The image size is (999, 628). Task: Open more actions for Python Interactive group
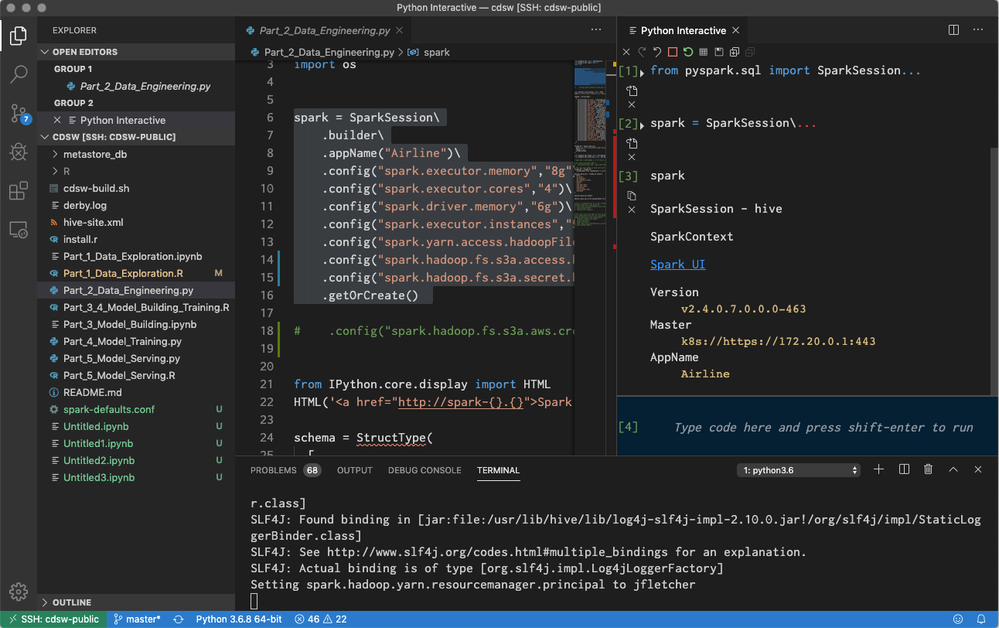[x=978, y=30]
